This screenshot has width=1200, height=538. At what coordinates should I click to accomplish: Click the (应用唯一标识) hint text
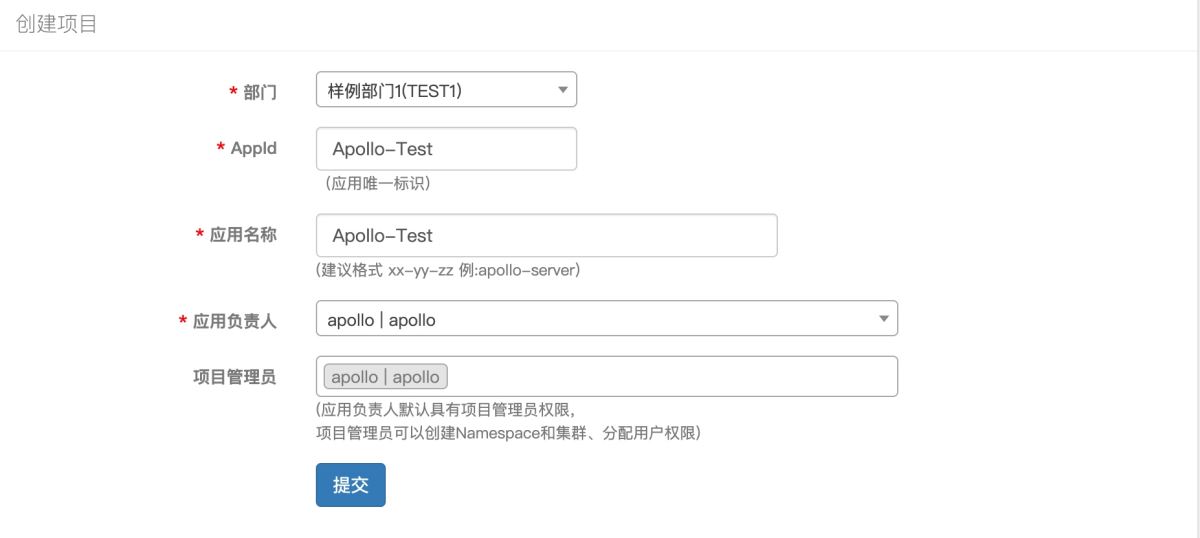click(373, 184)
